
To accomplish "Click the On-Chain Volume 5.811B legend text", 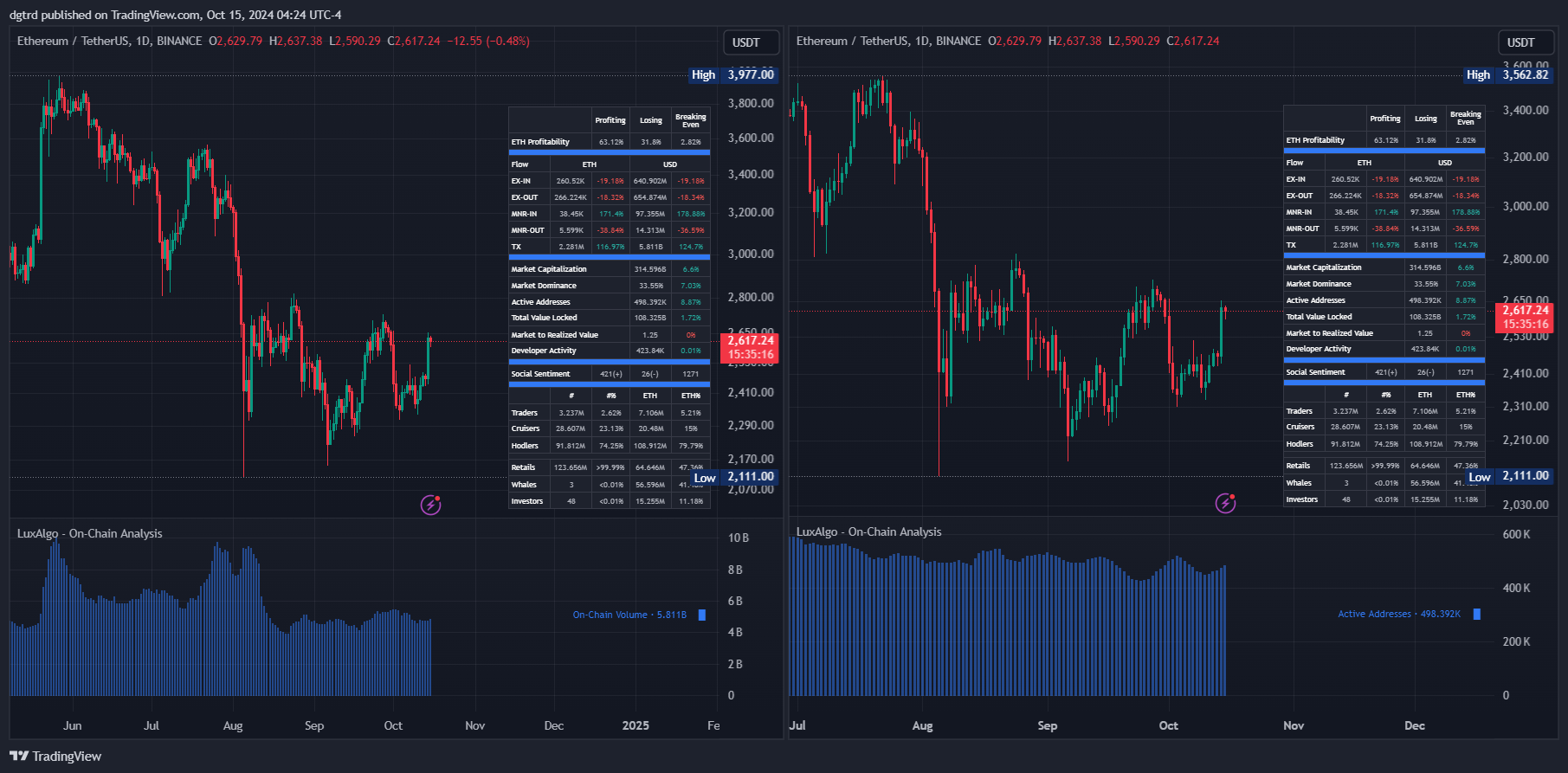I will point(629,615).
